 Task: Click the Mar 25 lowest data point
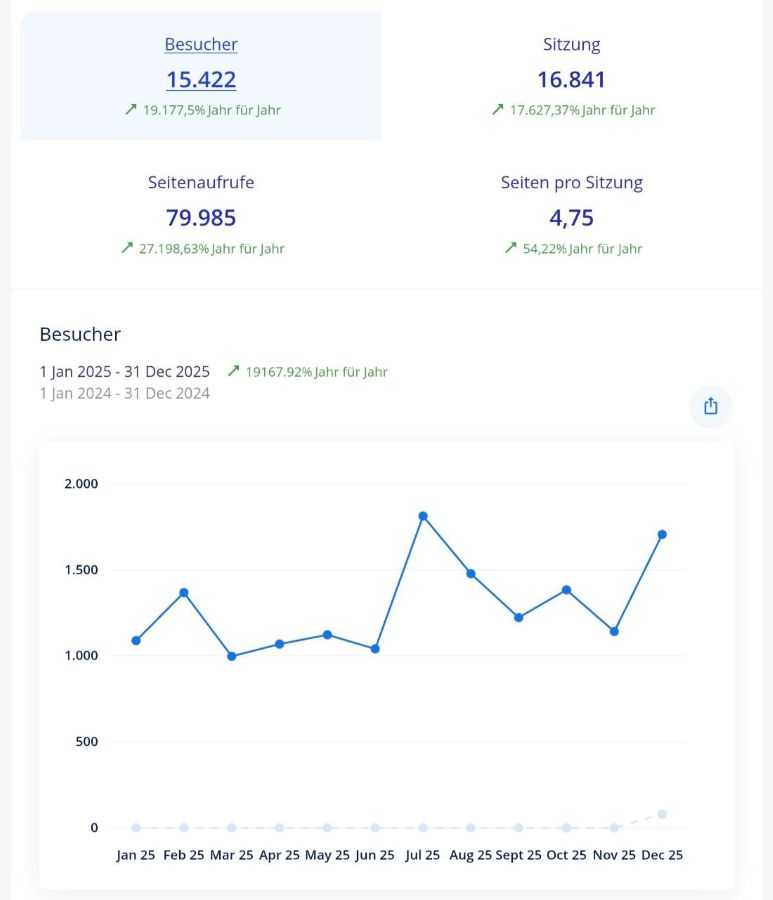click(231, 656)
